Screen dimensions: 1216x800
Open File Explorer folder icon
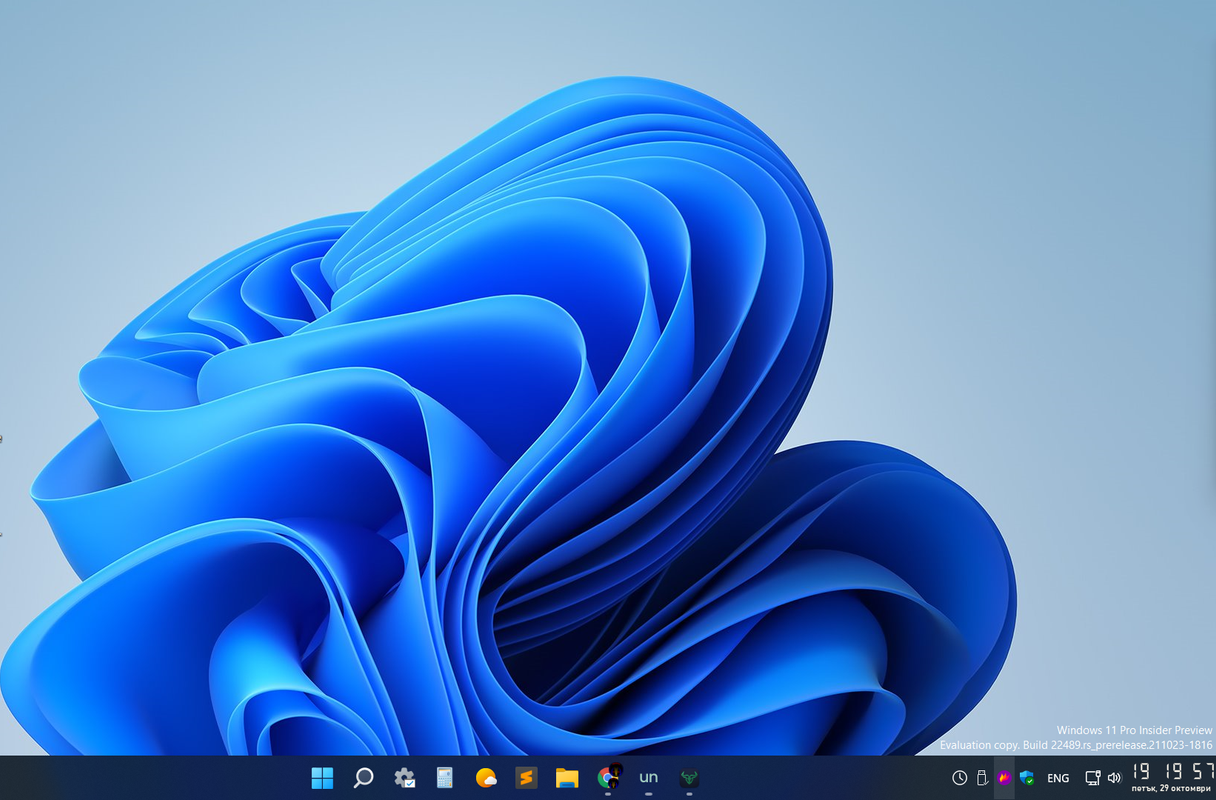[x=567, y=777]
